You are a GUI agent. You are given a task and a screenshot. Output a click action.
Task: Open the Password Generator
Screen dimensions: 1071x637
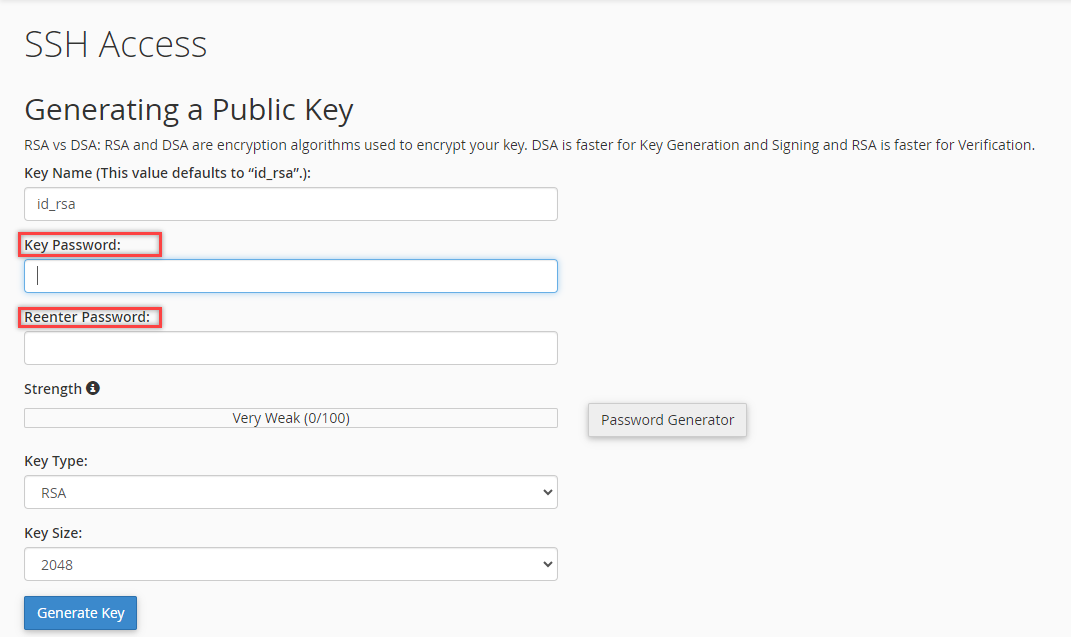[x=666, y=420]
